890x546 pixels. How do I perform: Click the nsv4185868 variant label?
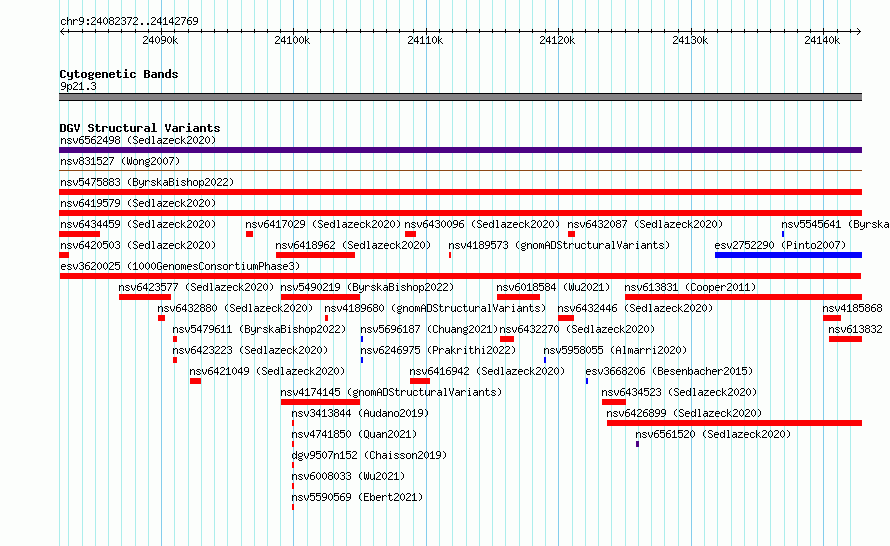coord(853,308)
